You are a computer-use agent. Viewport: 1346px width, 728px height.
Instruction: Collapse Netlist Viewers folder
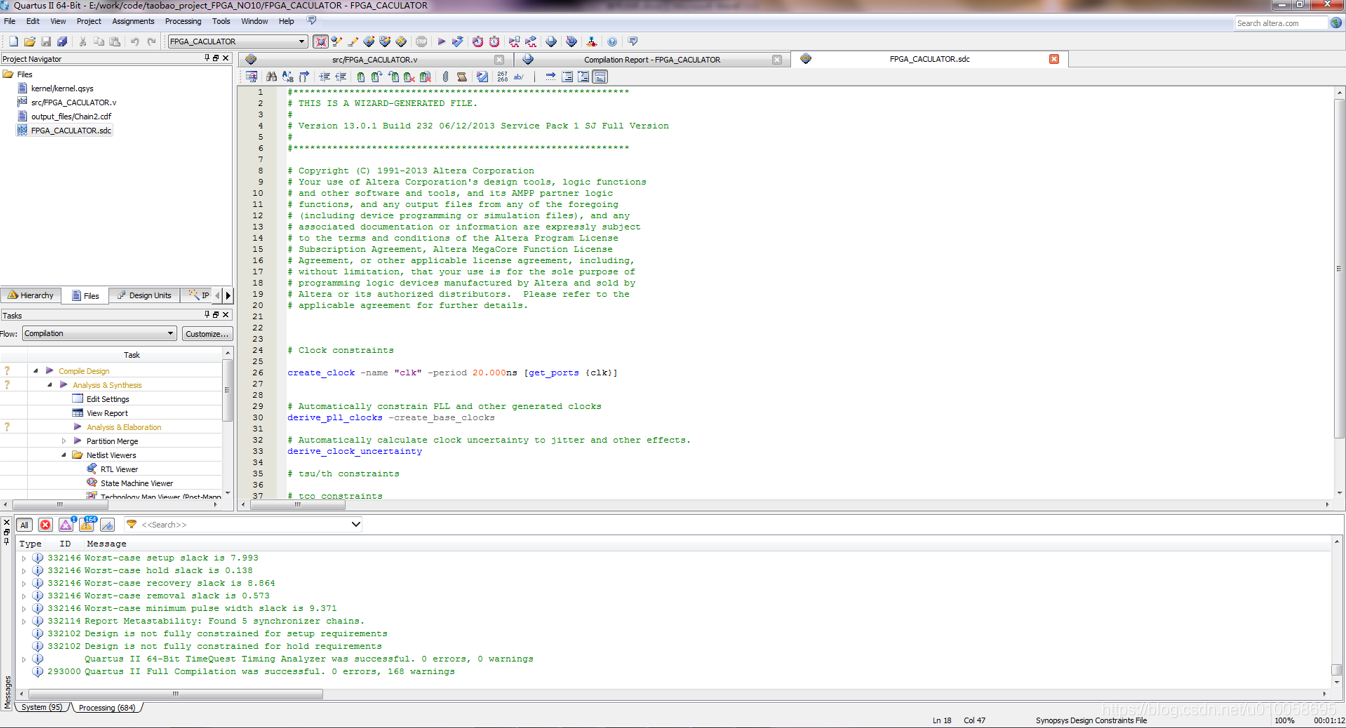64,455
